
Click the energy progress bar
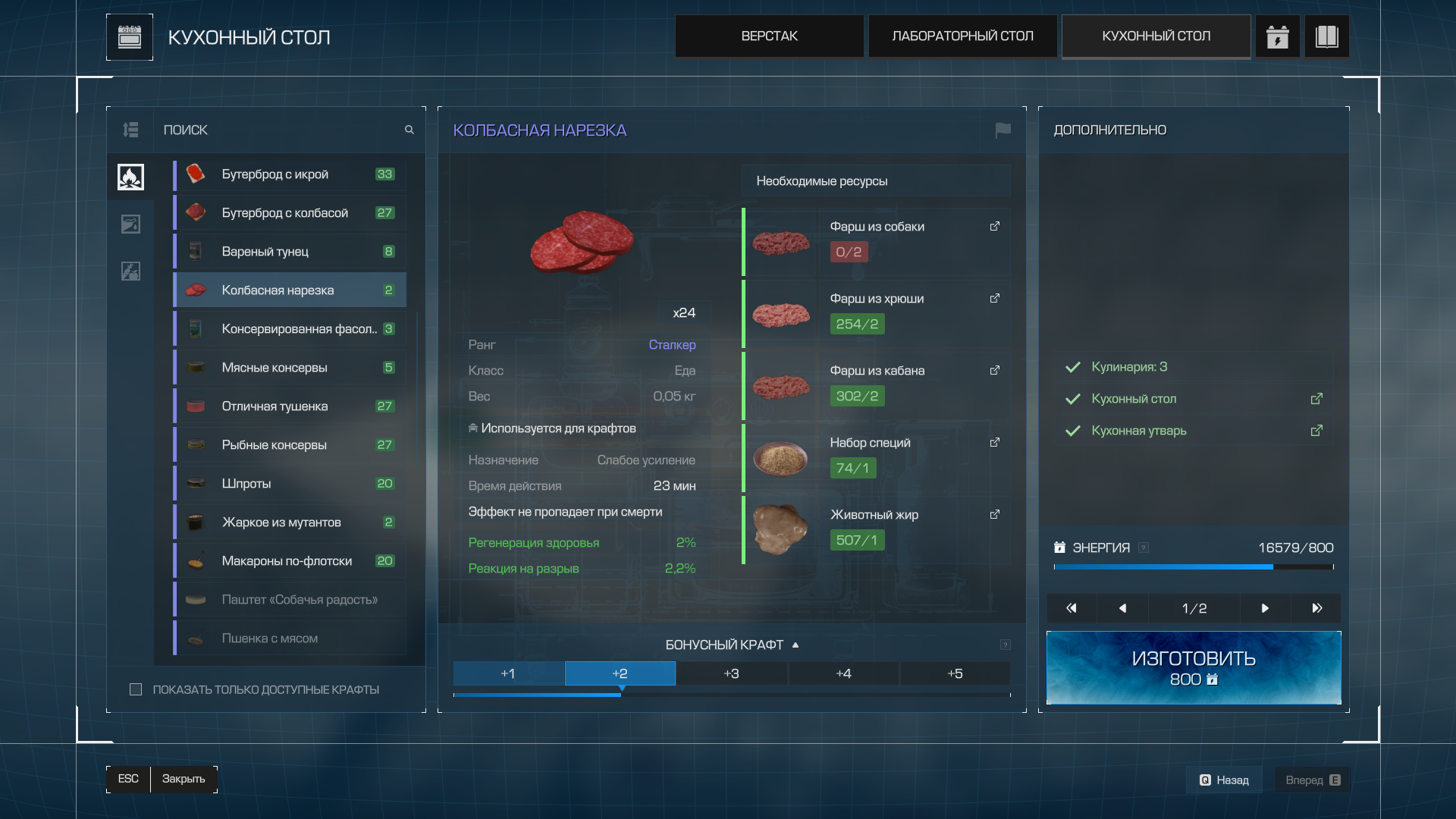point(1194,566)
